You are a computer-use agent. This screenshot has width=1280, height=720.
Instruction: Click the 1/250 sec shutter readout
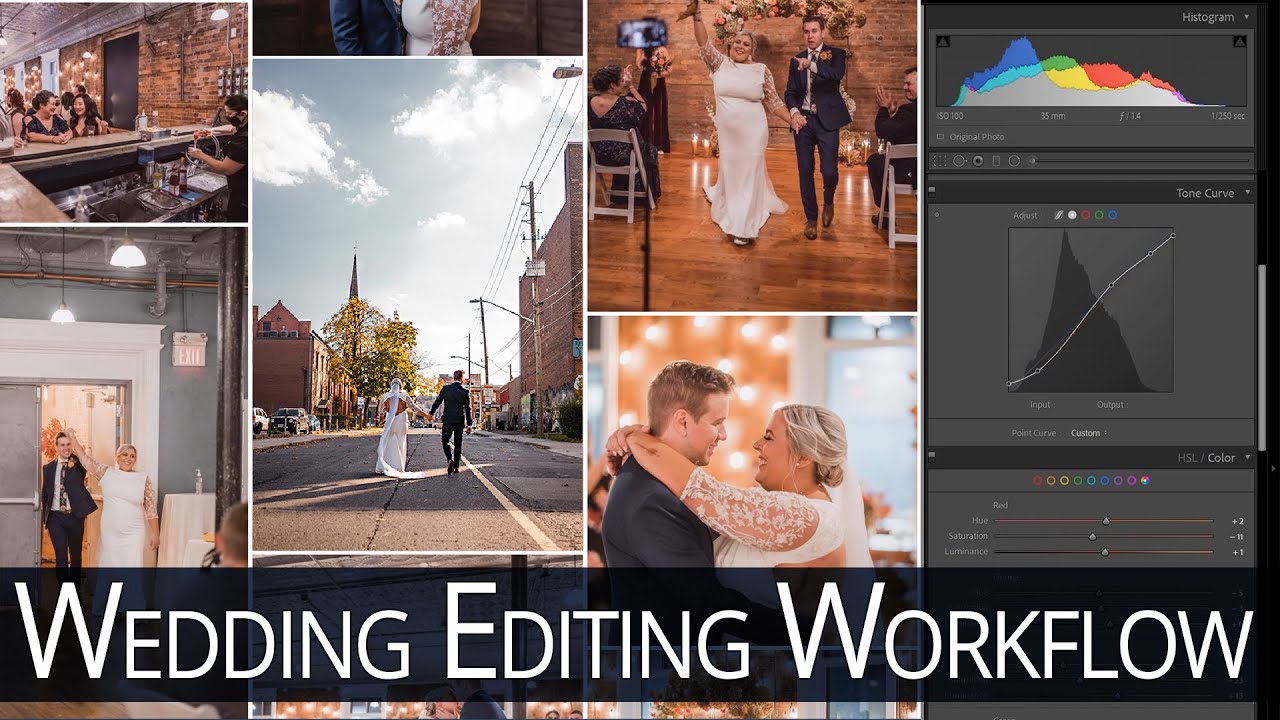pos(1227,116)
